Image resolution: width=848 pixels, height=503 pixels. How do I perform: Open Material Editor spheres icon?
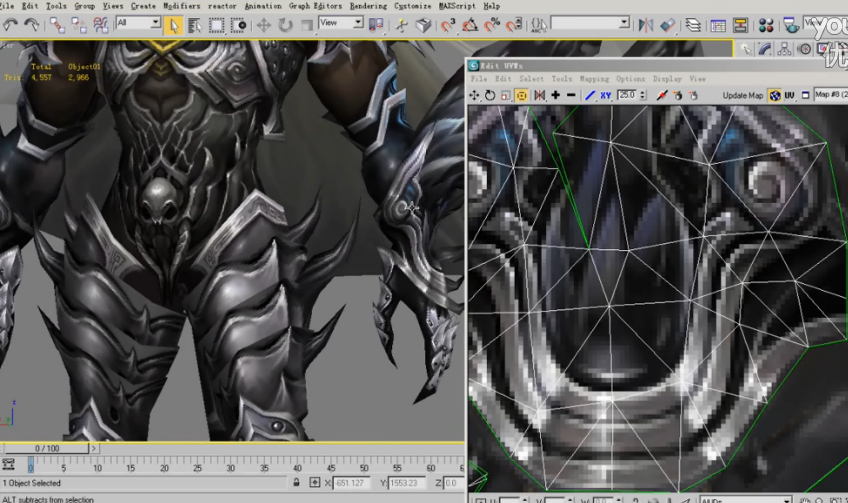(x=766, y=25)
